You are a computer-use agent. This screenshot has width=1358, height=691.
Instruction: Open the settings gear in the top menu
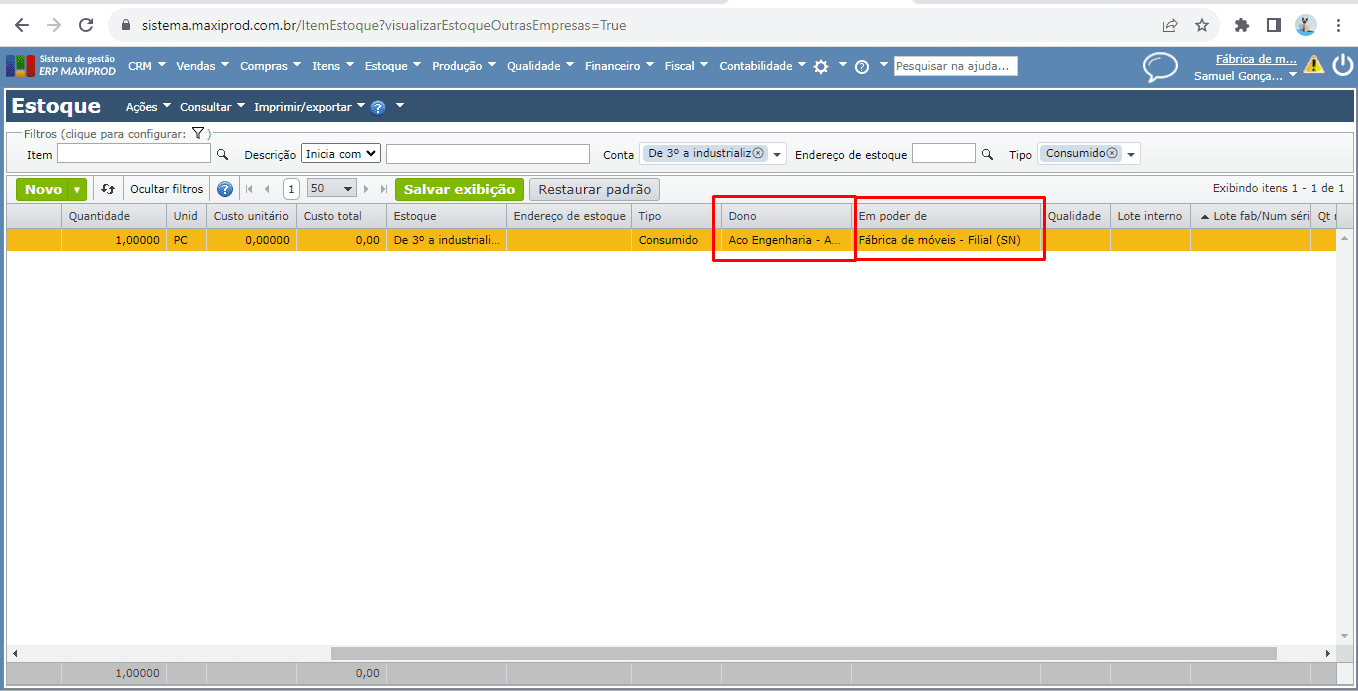pos(821,66)
